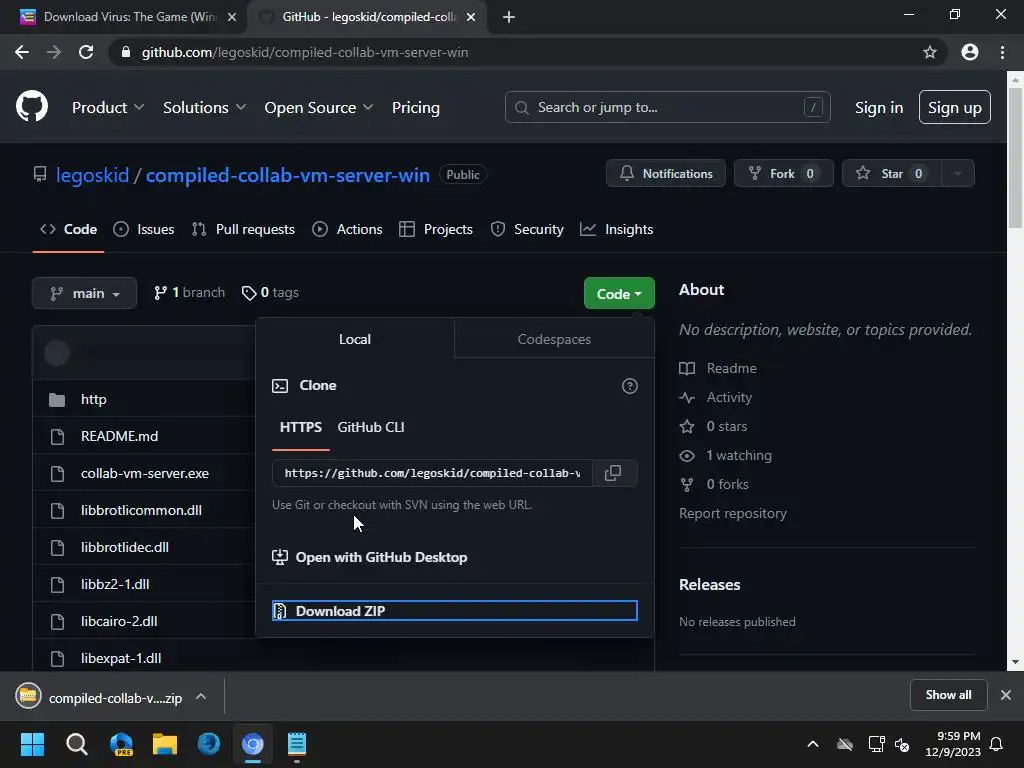1024x768 pixels.
Task: Open the Chrome profile avatar icon
Action: (970, 52)
